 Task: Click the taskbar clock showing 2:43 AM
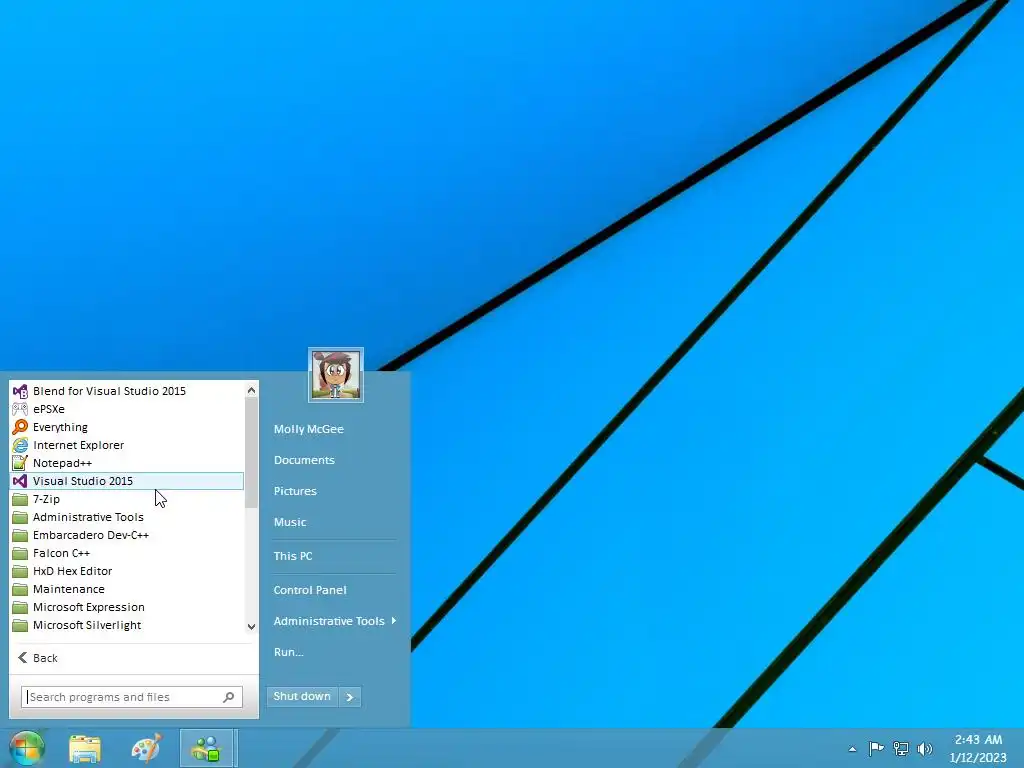978,748
